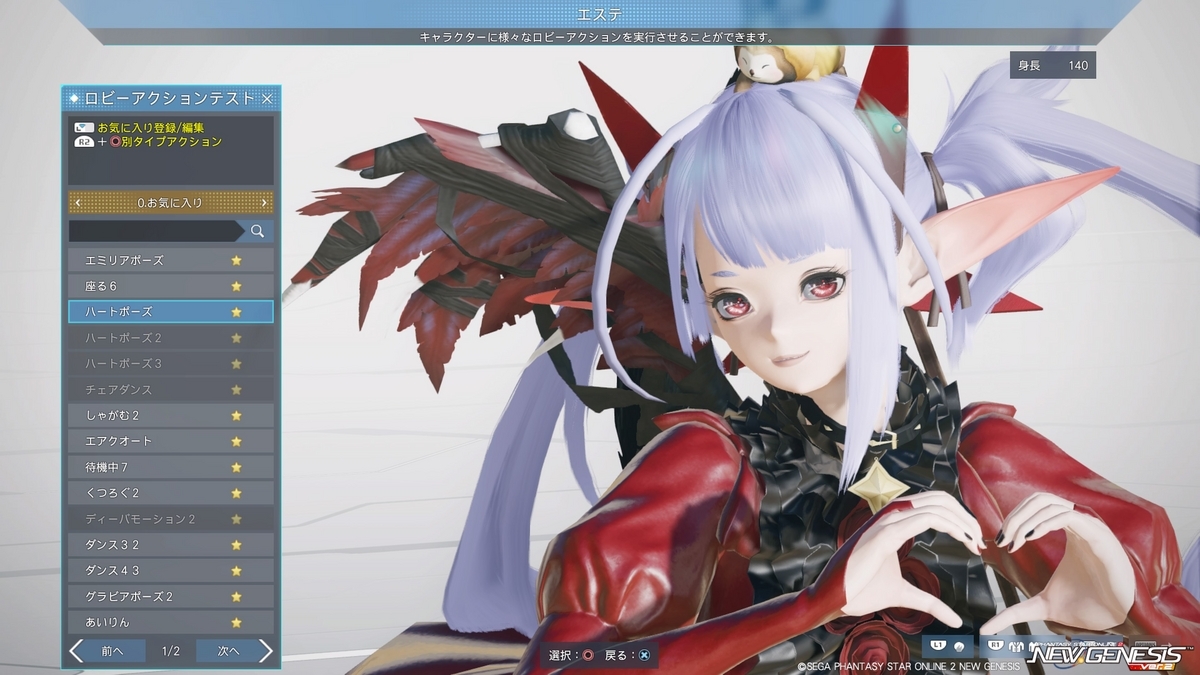
Task: Go to next page with 次へ
Action: 235,651
